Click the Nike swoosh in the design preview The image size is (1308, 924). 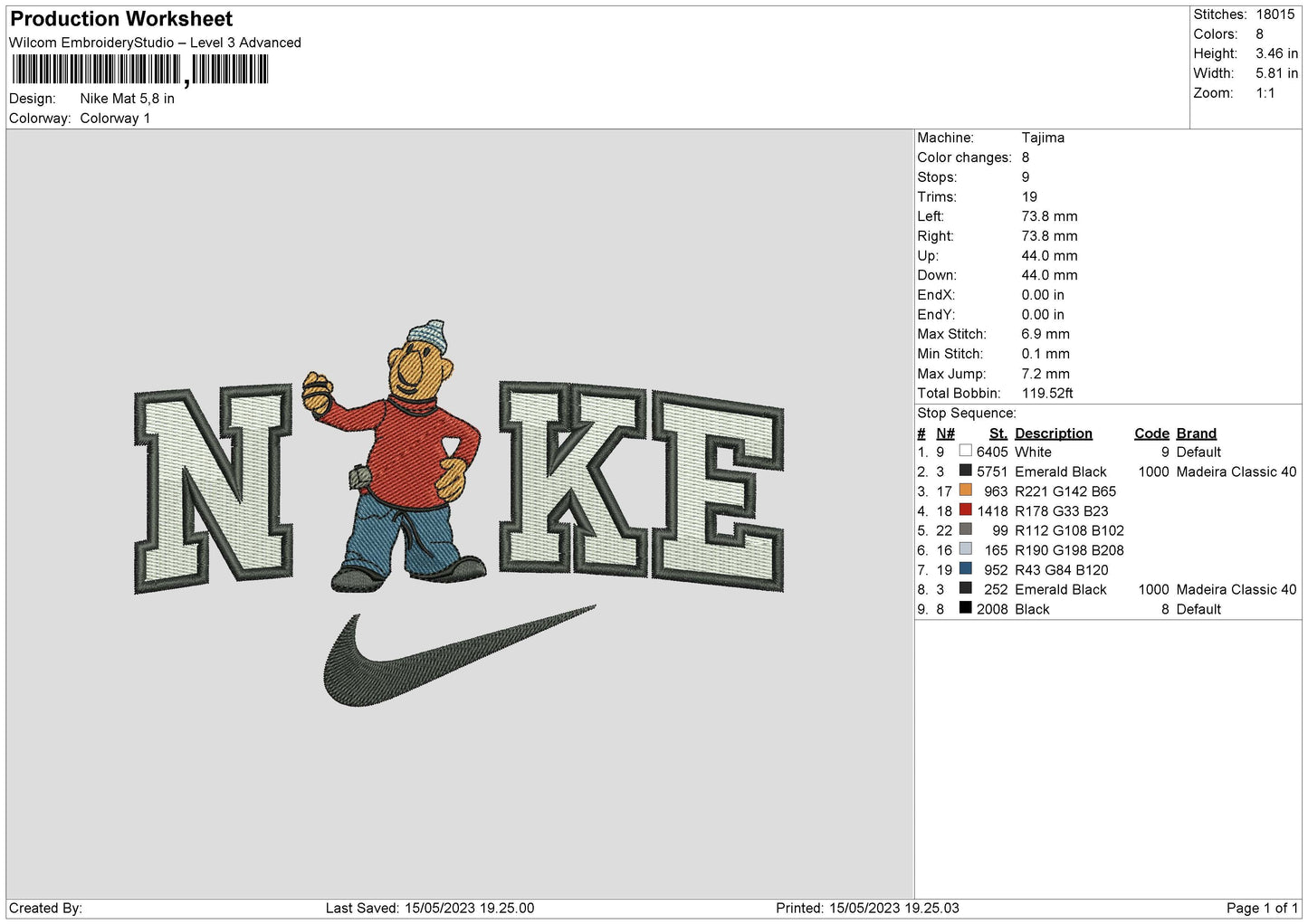tap(459, 656)
